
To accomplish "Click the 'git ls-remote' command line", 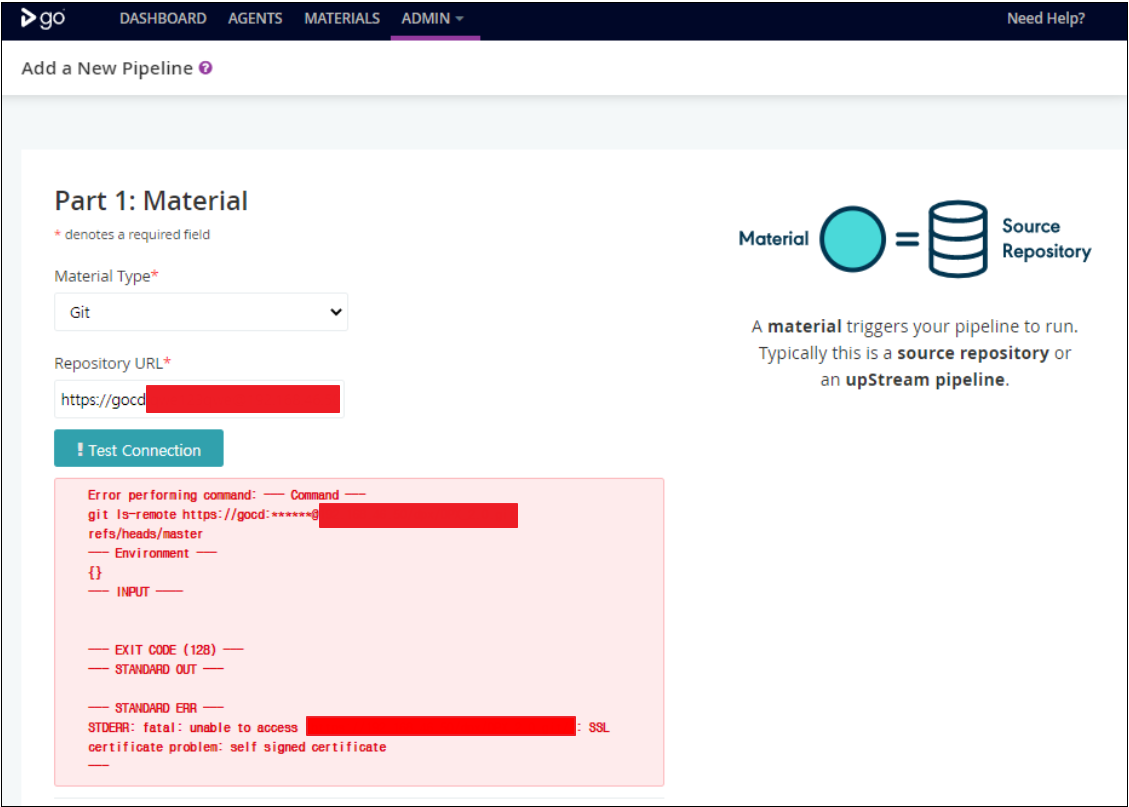I will pos(302,515).
